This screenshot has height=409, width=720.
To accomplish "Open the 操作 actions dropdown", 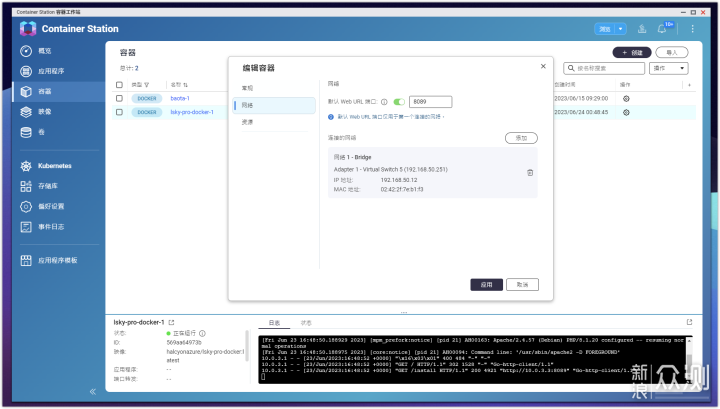I will pos(669,68).
